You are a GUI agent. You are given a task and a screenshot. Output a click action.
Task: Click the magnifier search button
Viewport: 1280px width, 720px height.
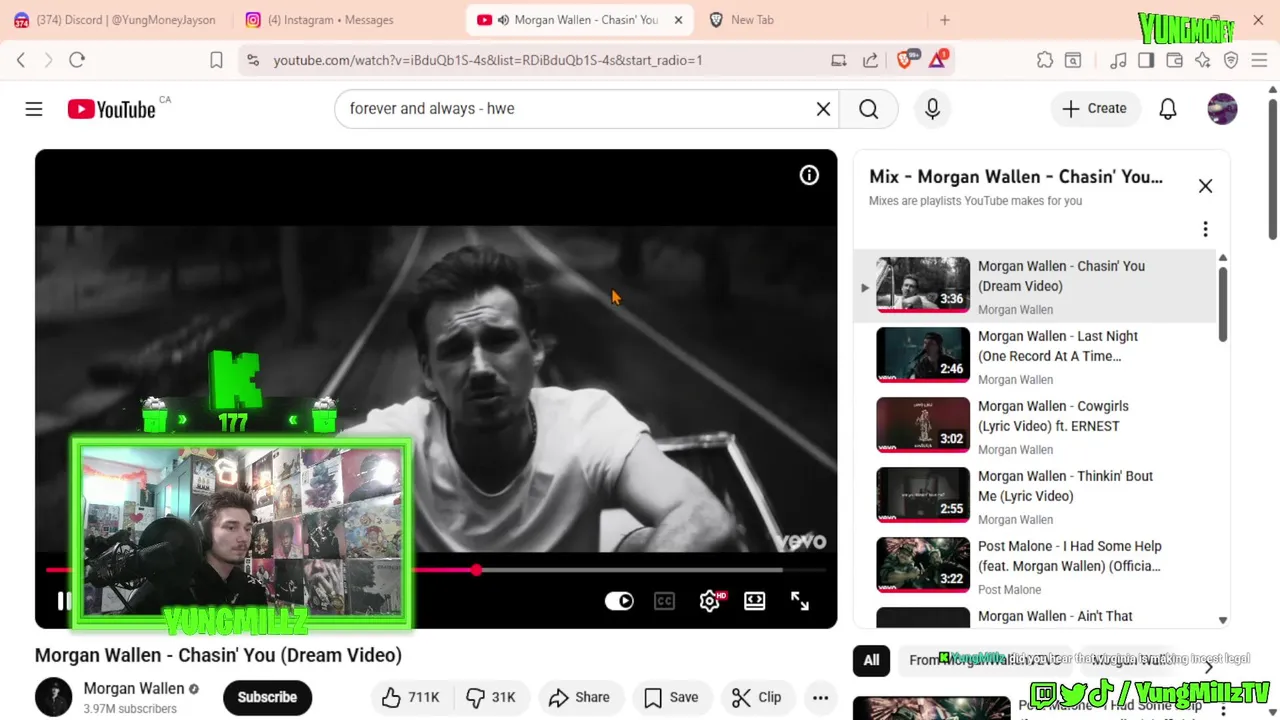click(868, 109)
